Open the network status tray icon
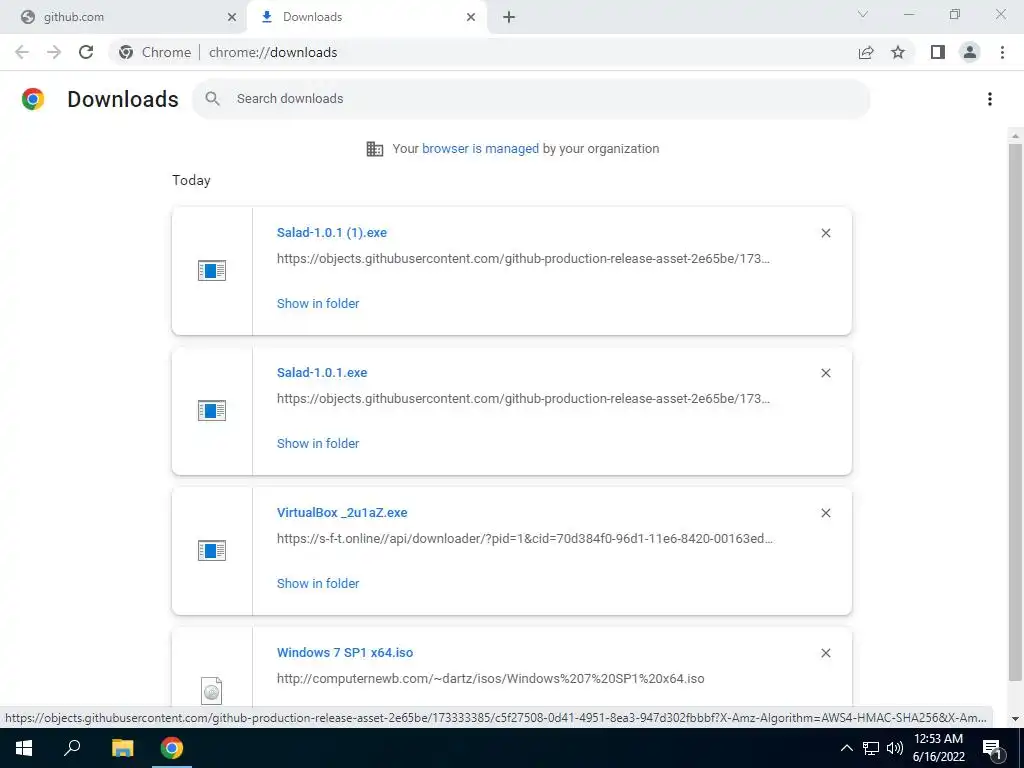 pyautogui.click(x=871, y=748)
